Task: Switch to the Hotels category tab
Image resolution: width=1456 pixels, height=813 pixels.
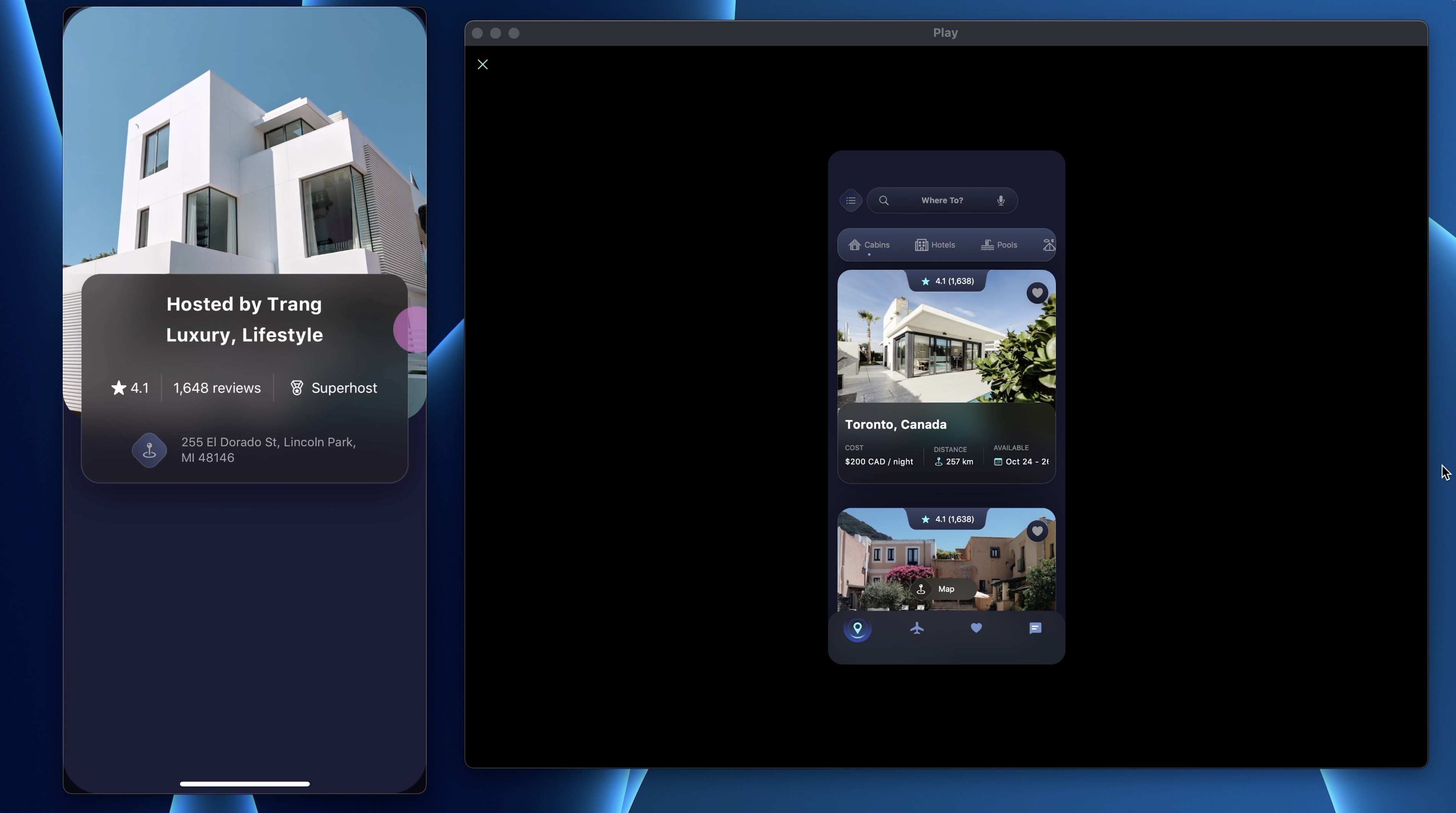Action: (935, 245)
